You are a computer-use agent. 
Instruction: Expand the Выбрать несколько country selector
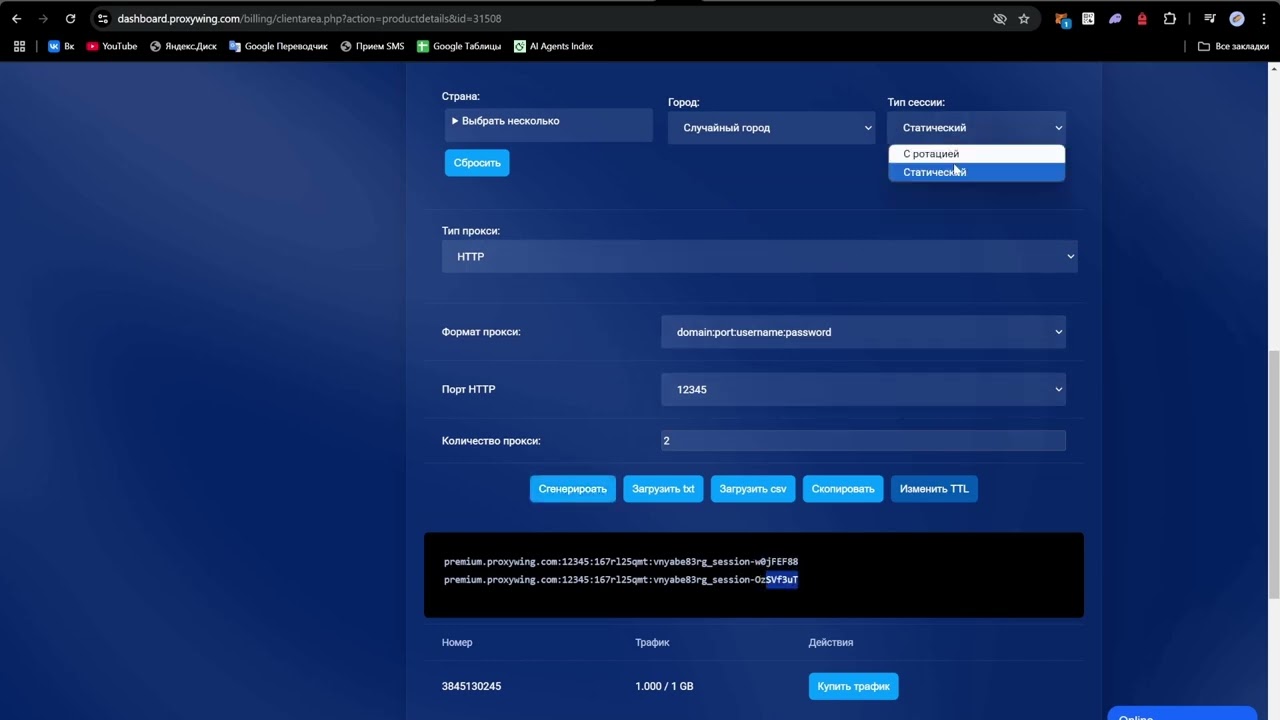point(549,121)
